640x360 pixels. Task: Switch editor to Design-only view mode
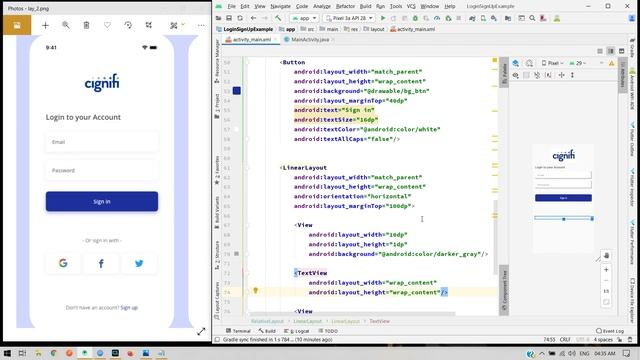[x=621, y=51]
